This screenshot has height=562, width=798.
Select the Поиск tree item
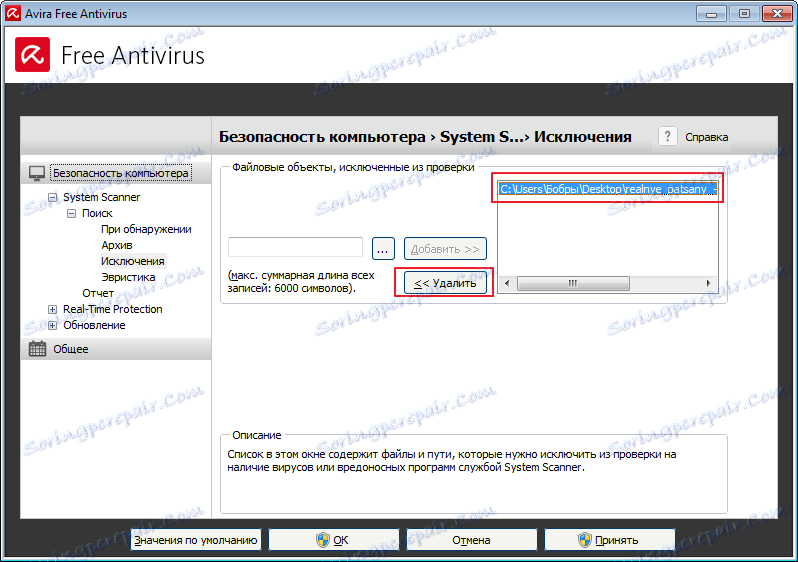tap(97, 213)
